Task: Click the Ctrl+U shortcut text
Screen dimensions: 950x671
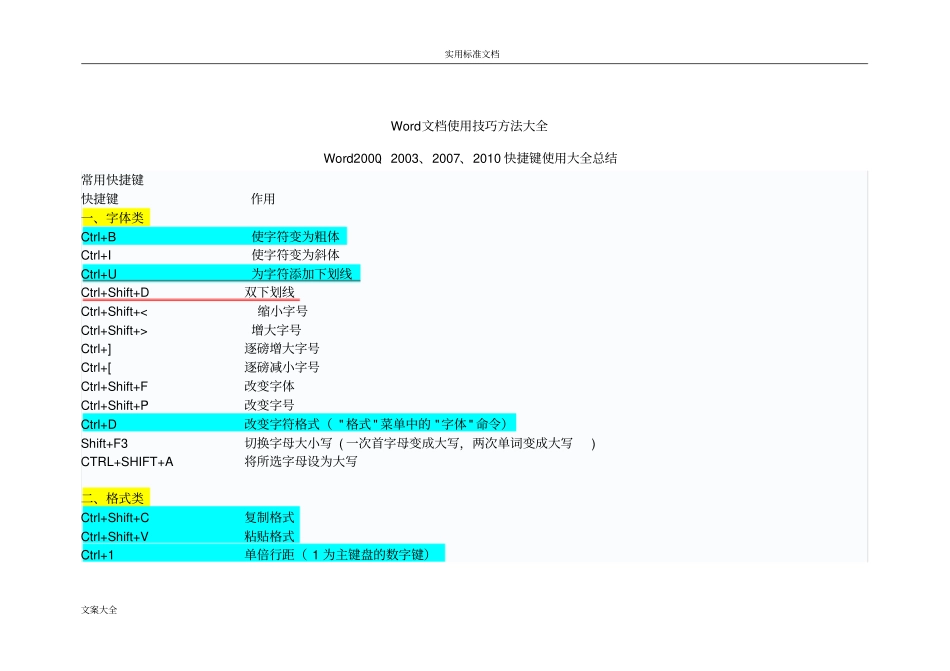Action: click(x=99, y=274)
